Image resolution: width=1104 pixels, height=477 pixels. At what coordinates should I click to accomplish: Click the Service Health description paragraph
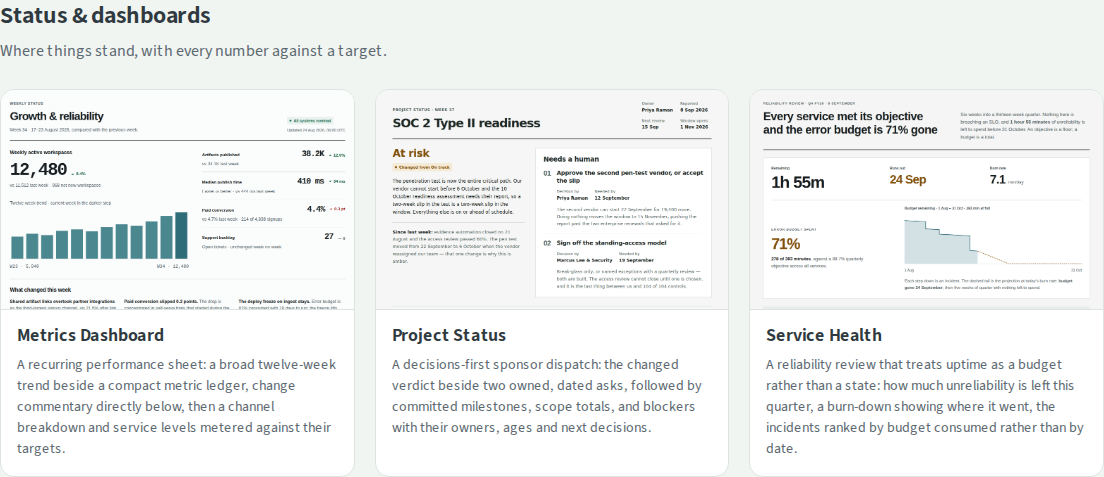pos(924,407)
